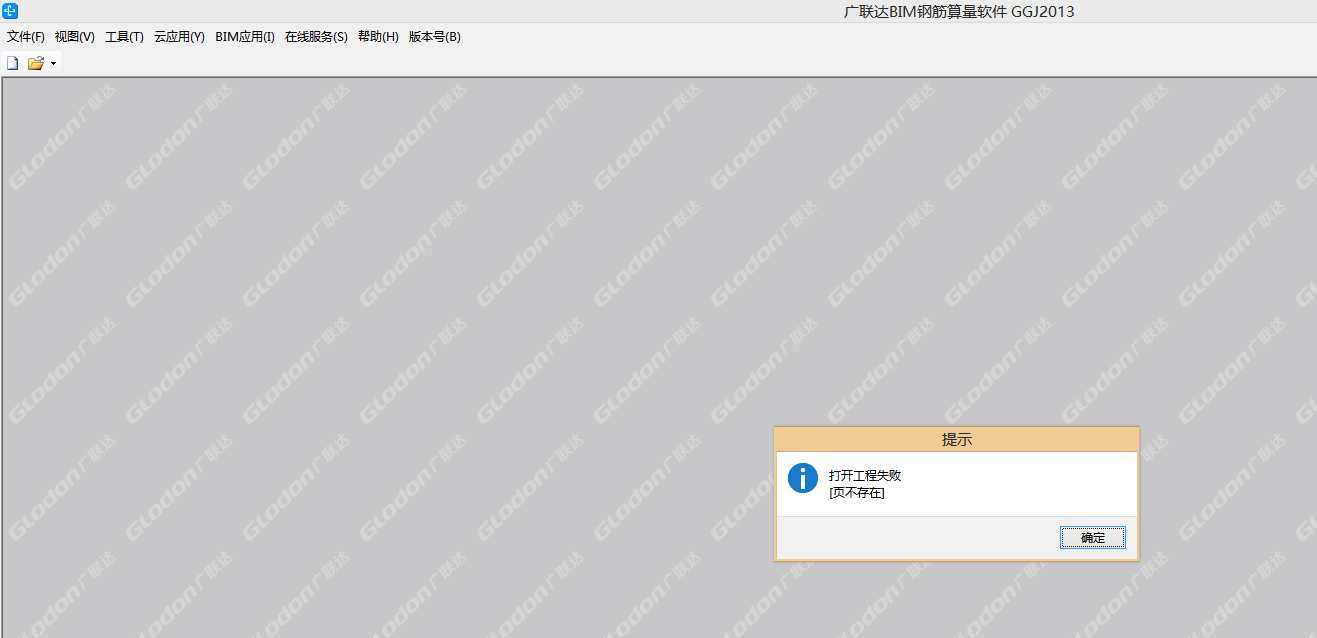Open a project with the folder icon
Viewport: 1317px width, 638px height.
[x=36, y=63]
